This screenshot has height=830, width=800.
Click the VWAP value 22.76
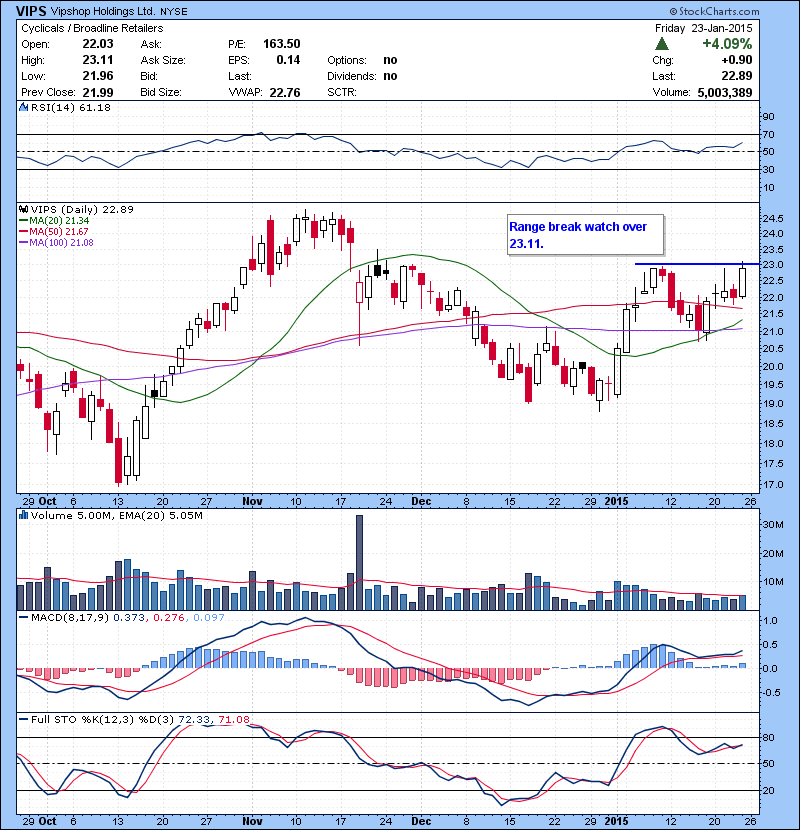coord(285,93)
